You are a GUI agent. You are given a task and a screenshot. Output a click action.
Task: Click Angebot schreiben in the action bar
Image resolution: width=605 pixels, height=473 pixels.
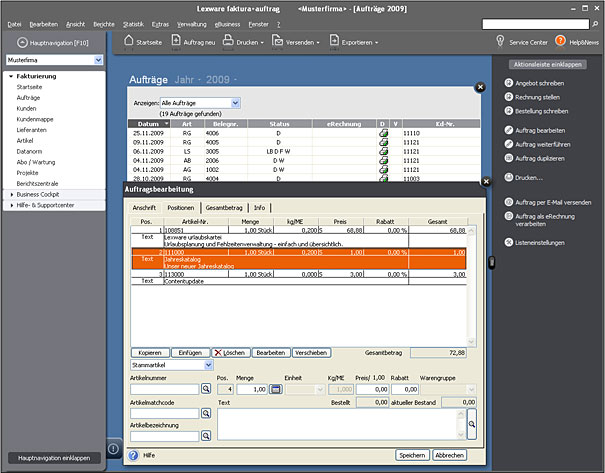pos(540,83)
